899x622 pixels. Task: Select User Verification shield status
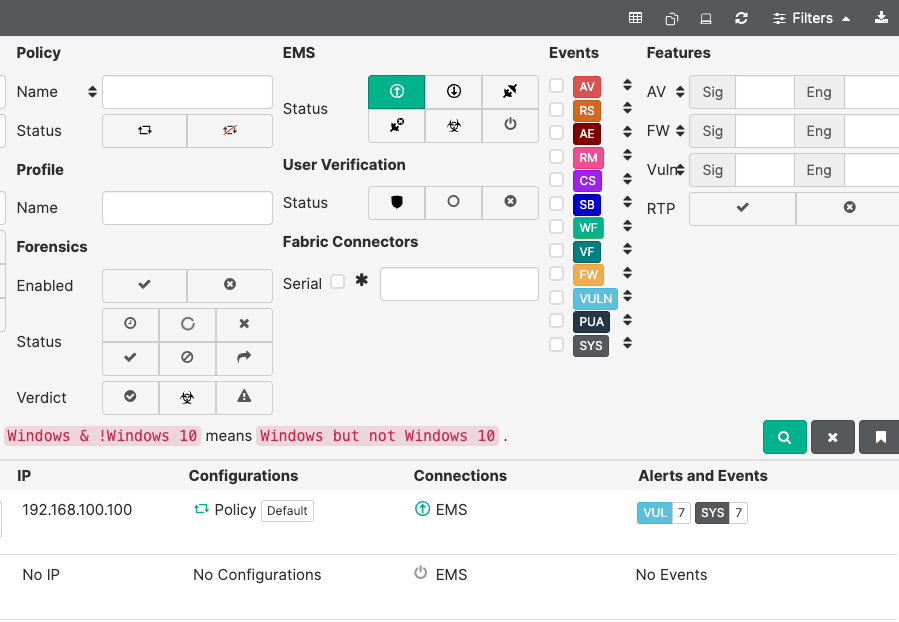397,202
